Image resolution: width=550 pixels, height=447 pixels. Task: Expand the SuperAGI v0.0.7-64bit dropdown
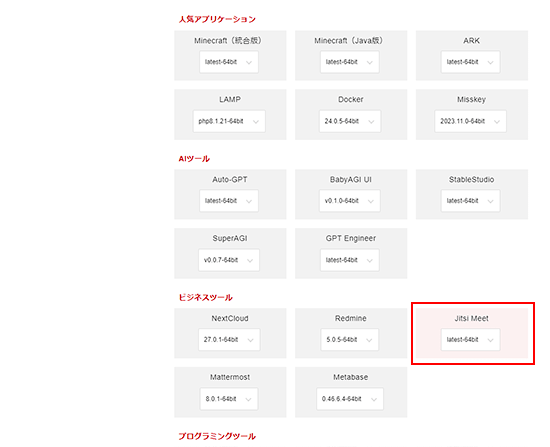(229, 260)
